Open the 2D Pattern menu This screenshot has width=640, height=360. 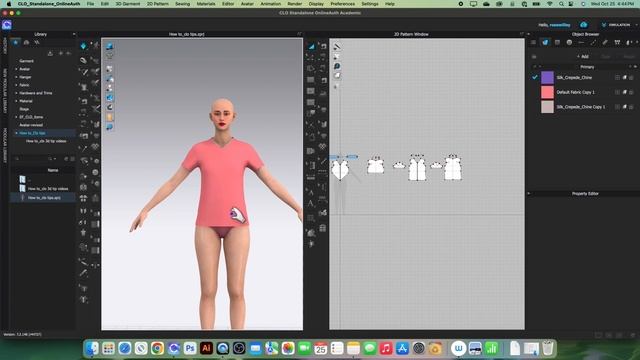(158, 4)
